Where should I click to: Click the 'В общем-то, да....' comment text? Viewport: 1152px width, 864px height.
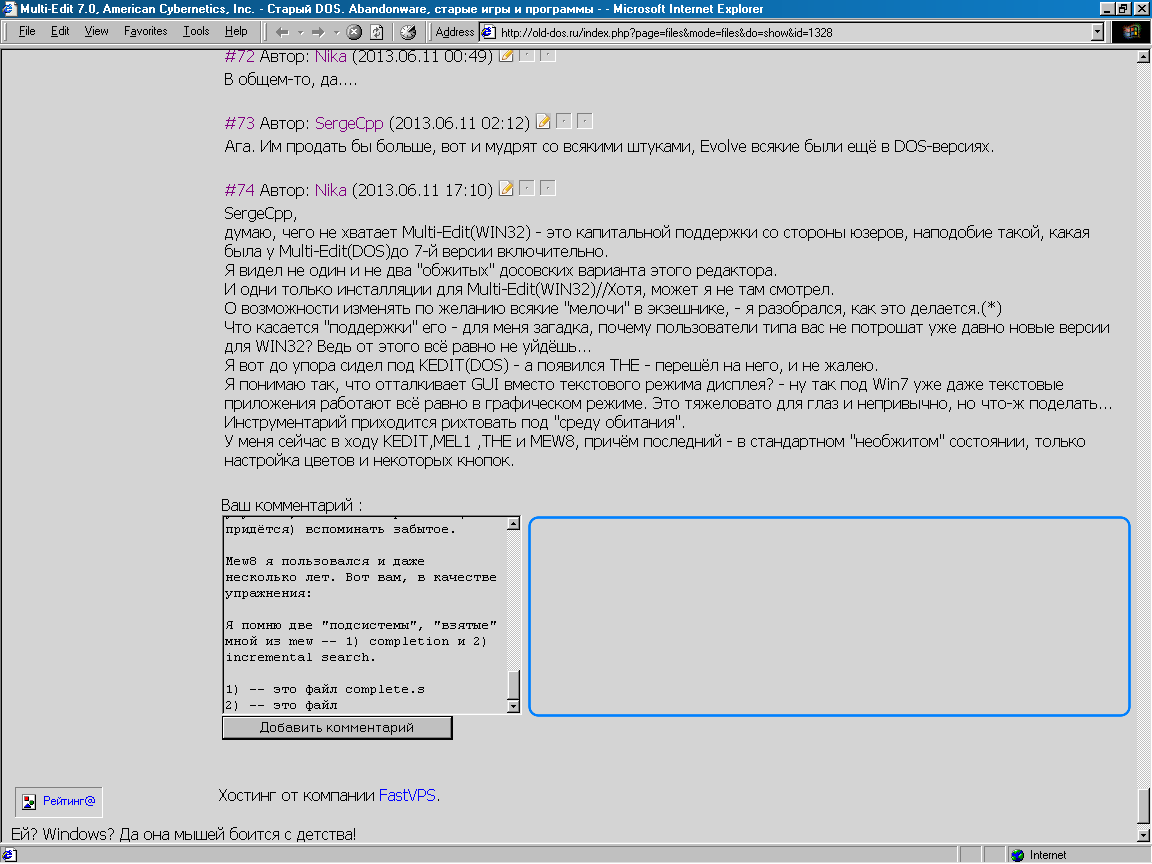point(291,79)
